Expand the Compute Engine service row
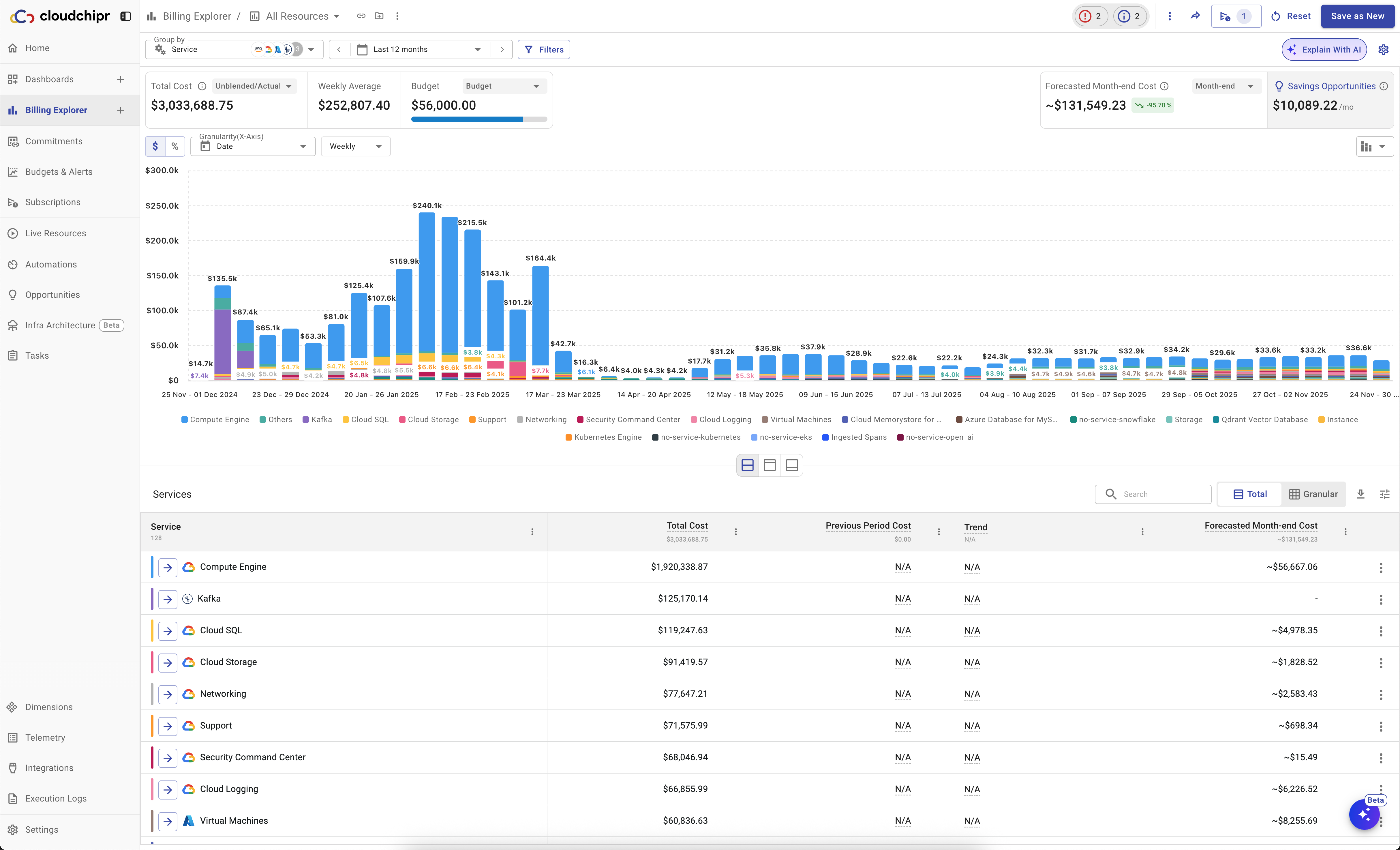Image resolution: width=1400 pixels, height=850 pixels. [x=168, y=567]
